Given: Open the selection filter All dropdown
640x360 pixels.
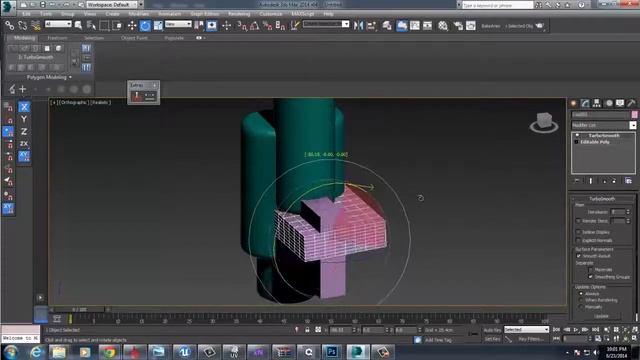Looking at the screenshot, I should 58,24.
